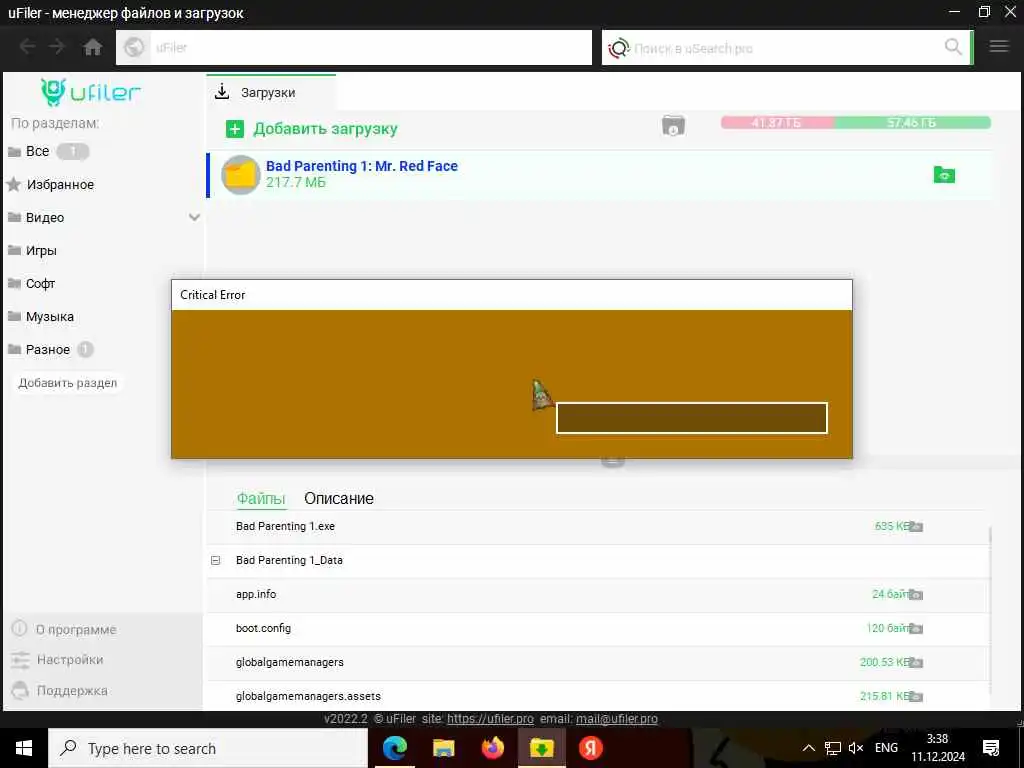Go forward with the right arrow button
The width and height of the screenshot is (1024, 768).
click(x=57, y=47)
